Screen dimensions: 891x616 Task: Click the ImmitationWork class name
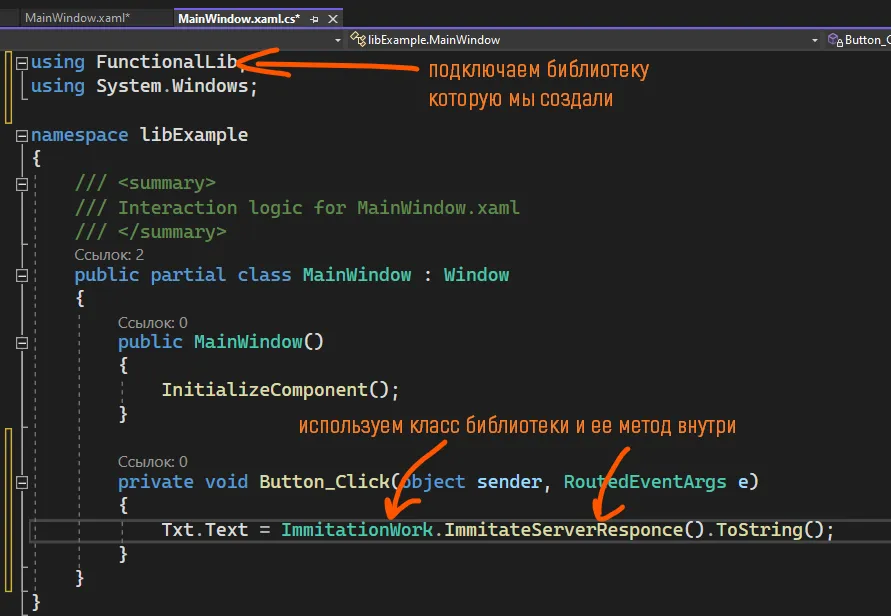coord(357,530)
